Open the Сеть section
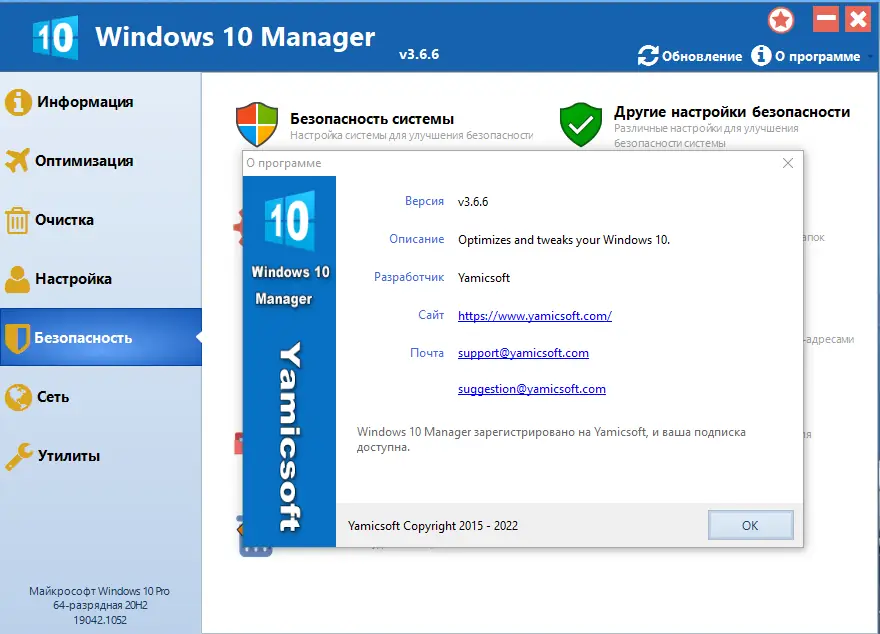880x634 pixels. (101, 397)
